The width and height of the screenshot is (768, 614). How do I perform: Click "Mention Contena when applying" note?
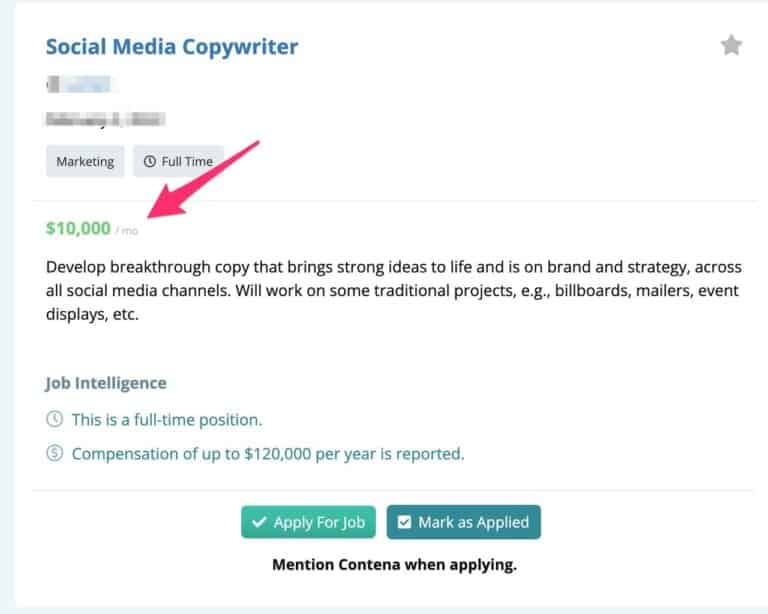pyautogui.click(x=394, y=565)
